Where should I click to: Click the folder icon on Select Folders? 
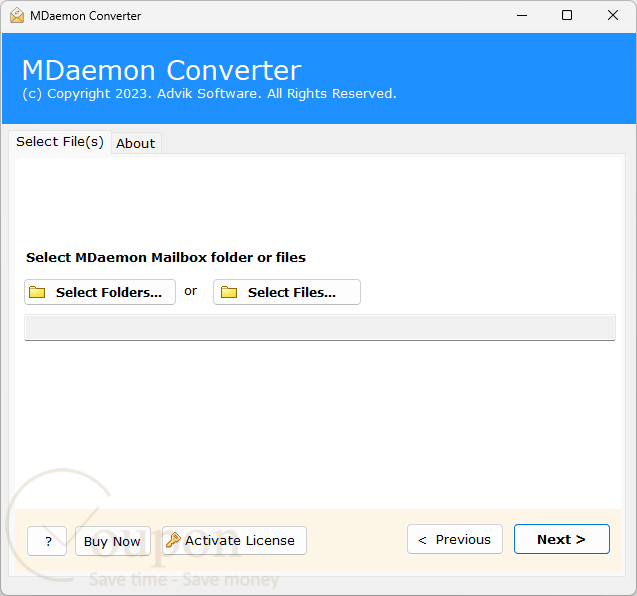[x=37, y=292]
